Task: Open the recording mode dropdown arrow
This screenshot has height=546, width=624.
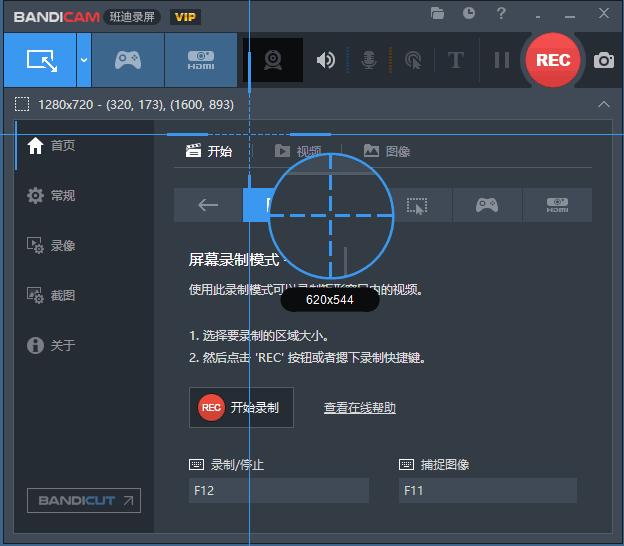Action: (83, 60)
